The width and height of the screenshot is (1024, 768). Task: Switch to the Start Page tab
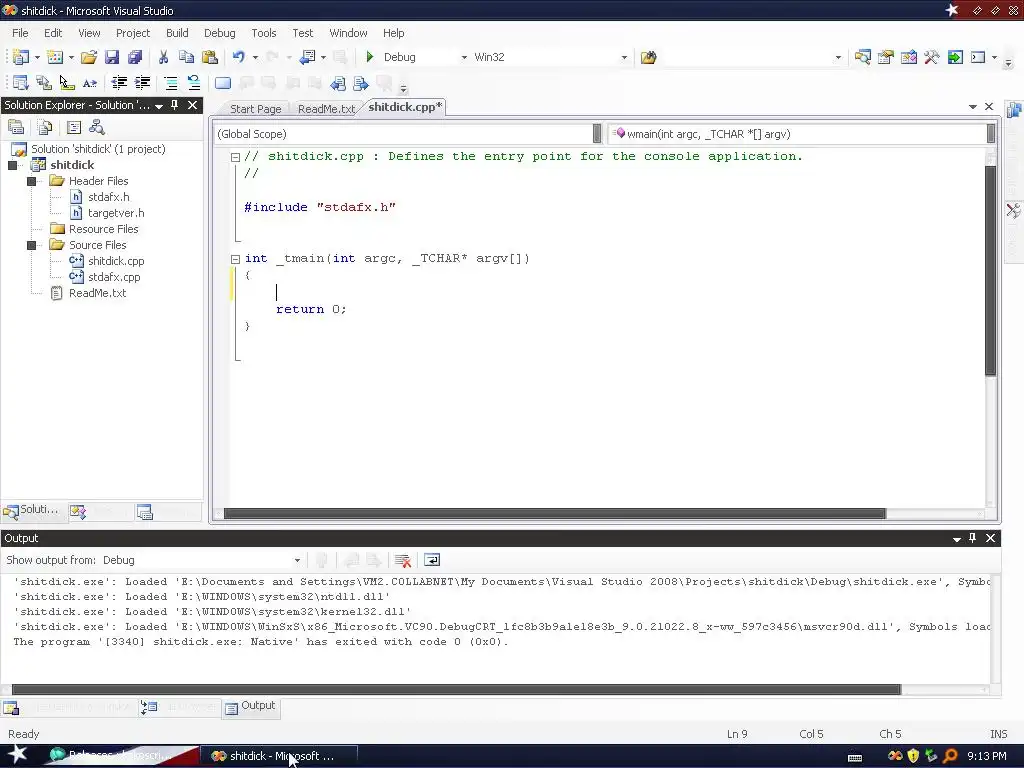click(255, 109)
